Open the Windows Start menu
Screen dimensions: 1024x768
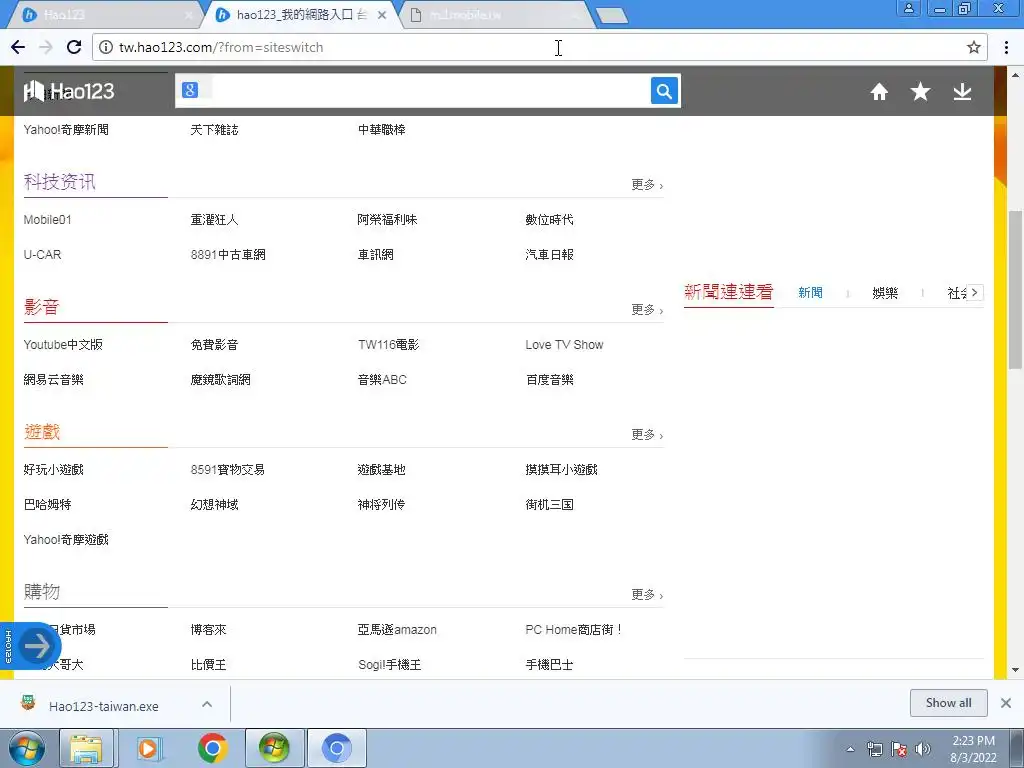[26, 748]
